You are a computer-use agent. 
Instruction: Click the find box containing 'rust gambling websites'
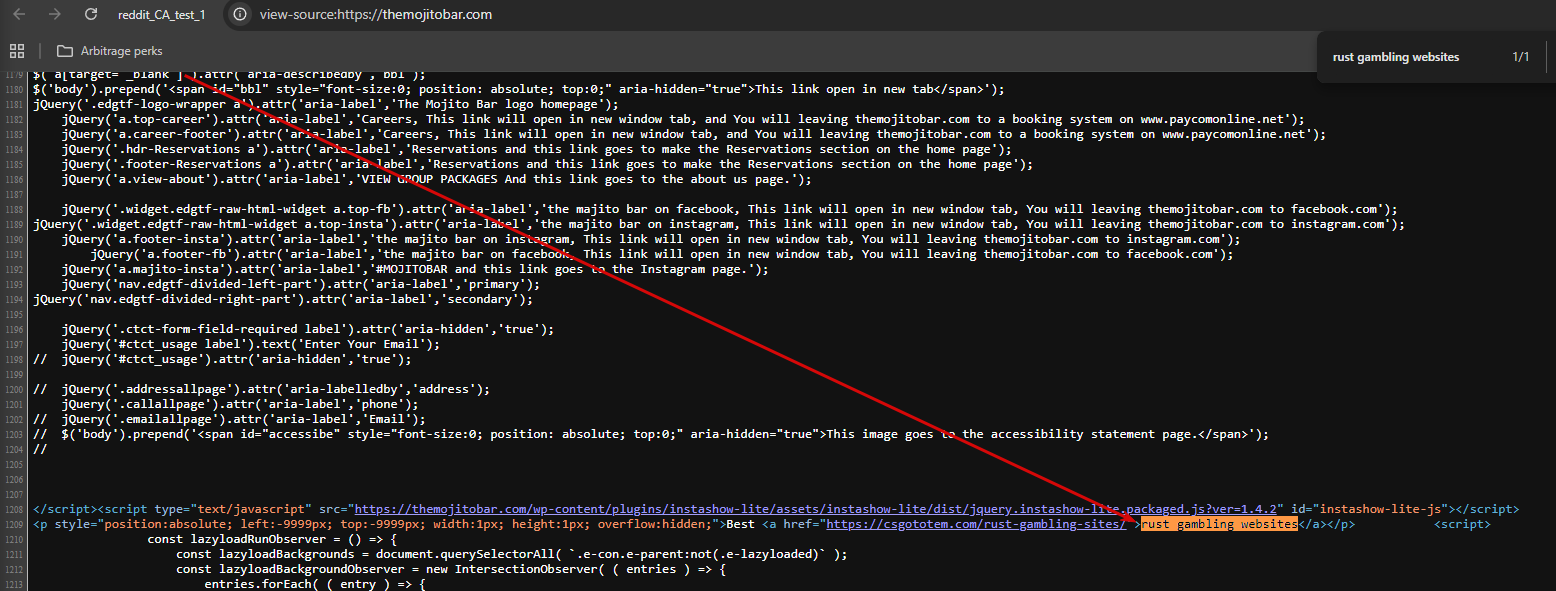[x=1396, y=57]
